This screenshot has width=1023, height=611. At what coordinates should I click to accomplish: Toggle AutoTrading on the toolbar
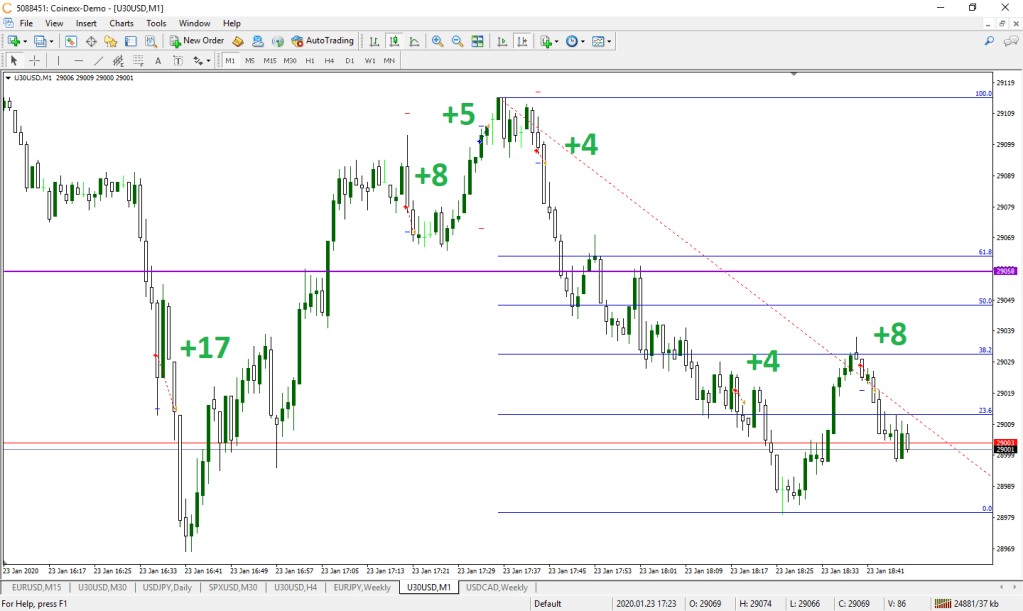pos(322,41)
